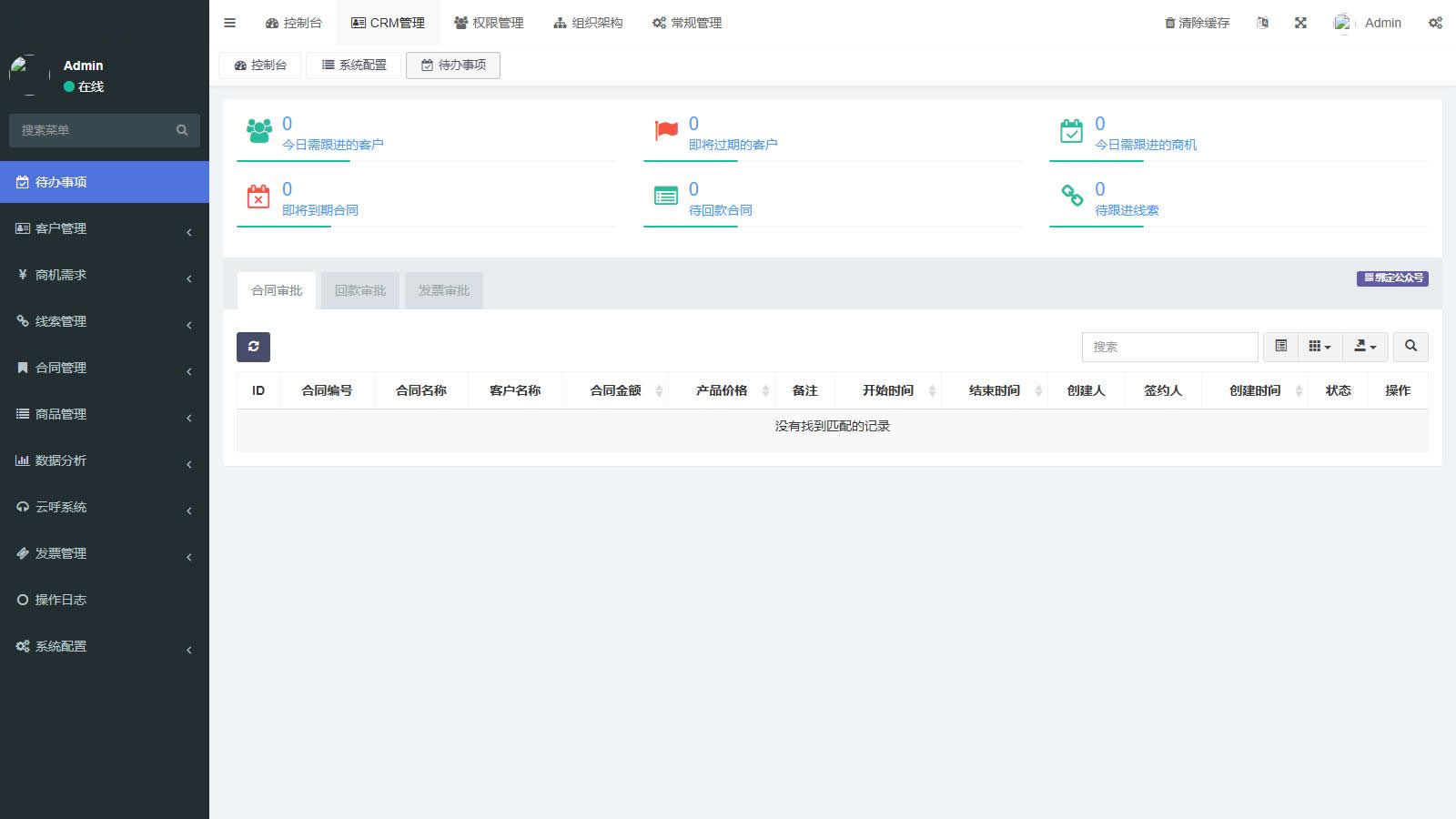Switch to the 回款审批 tab
1456x819 pixels.
click(x=360, y=291)
